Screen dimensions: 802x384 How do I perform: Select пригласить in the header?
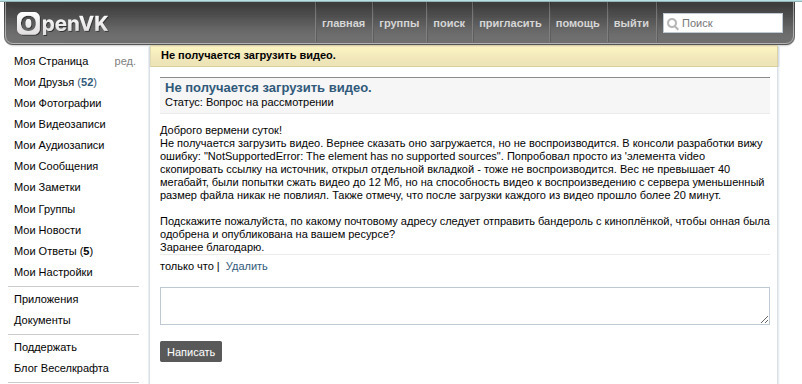tap(510, 23)
